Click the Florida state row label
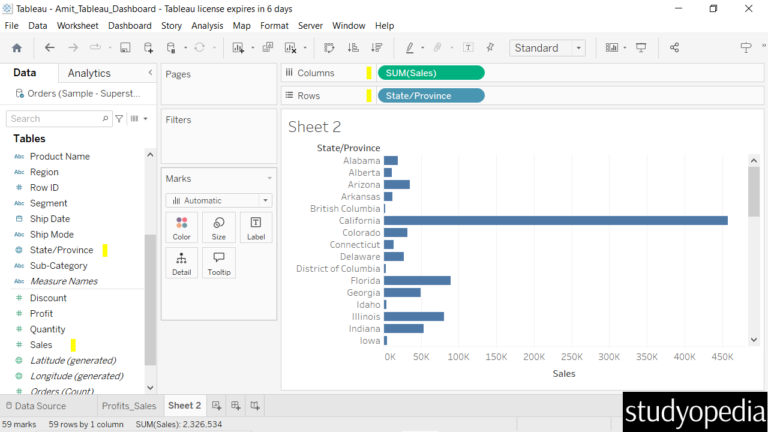The width and height of the screenshot is (768, 432). pos(365,281)
